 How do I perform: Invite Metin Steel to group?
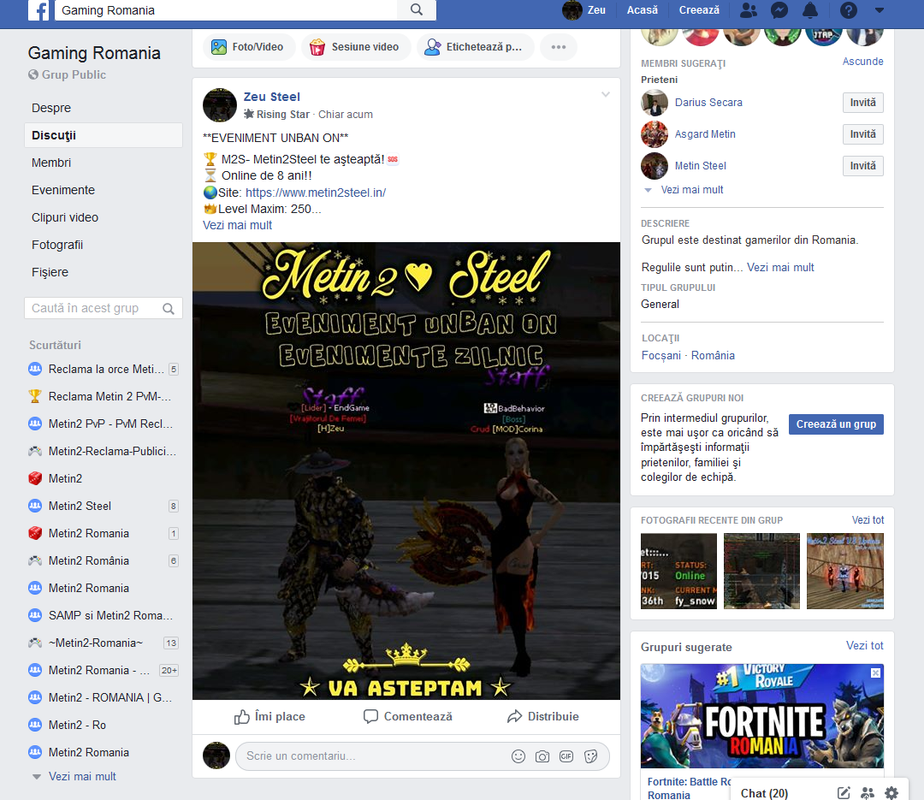click(863, 166)
